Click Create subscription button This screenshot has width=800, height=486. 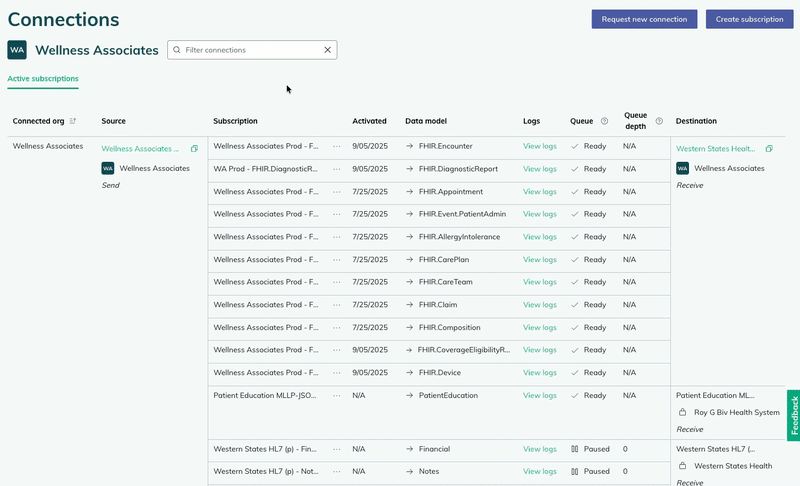coord(749,19)
